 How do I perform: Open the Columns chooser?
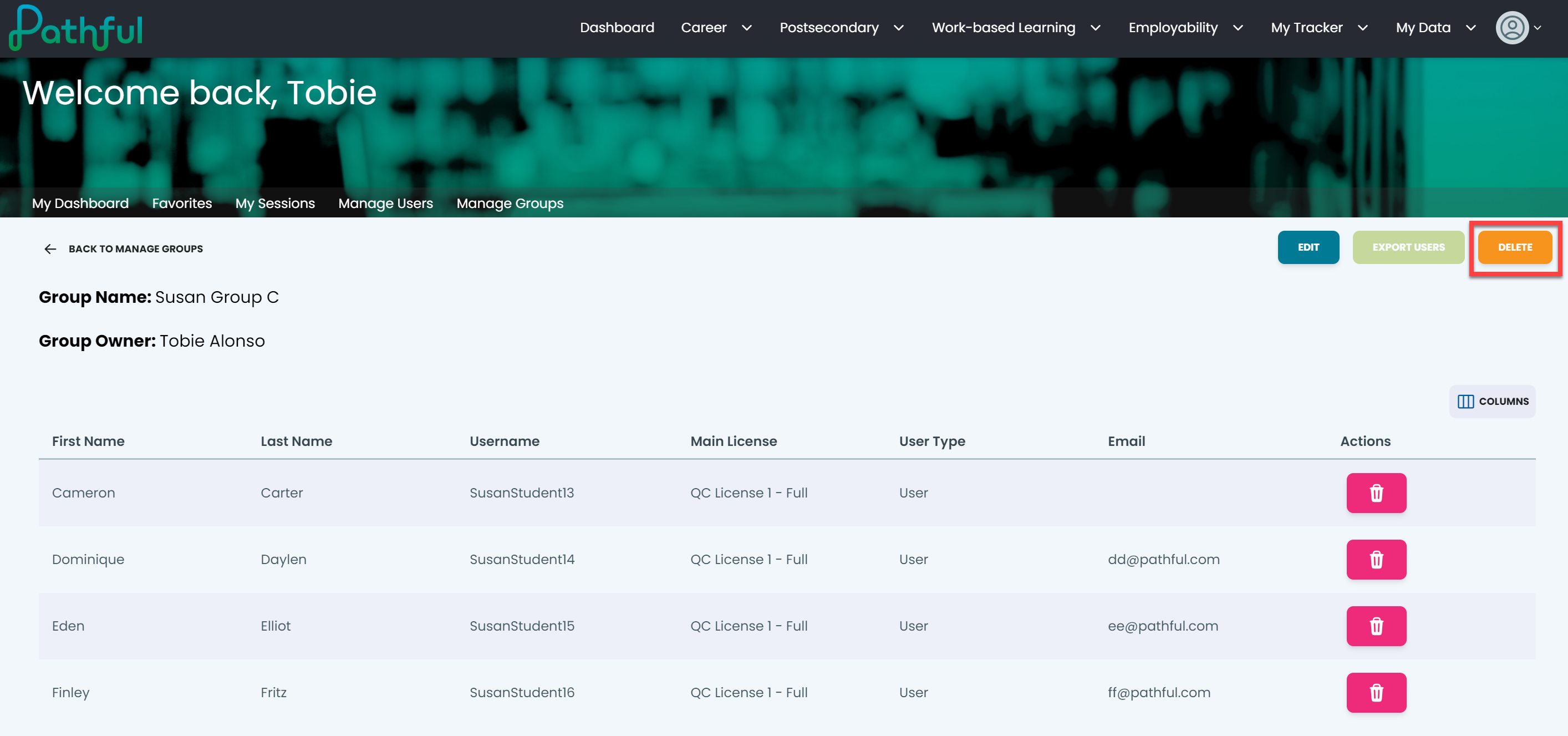point(1492,401)
